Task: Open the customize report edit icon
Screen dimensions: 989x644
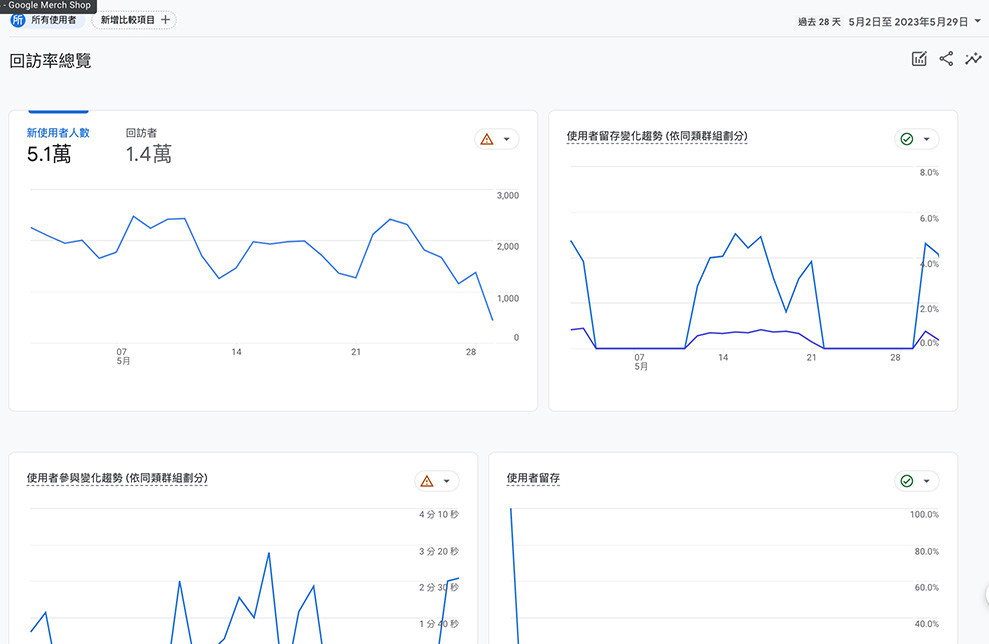Action: 919,59
